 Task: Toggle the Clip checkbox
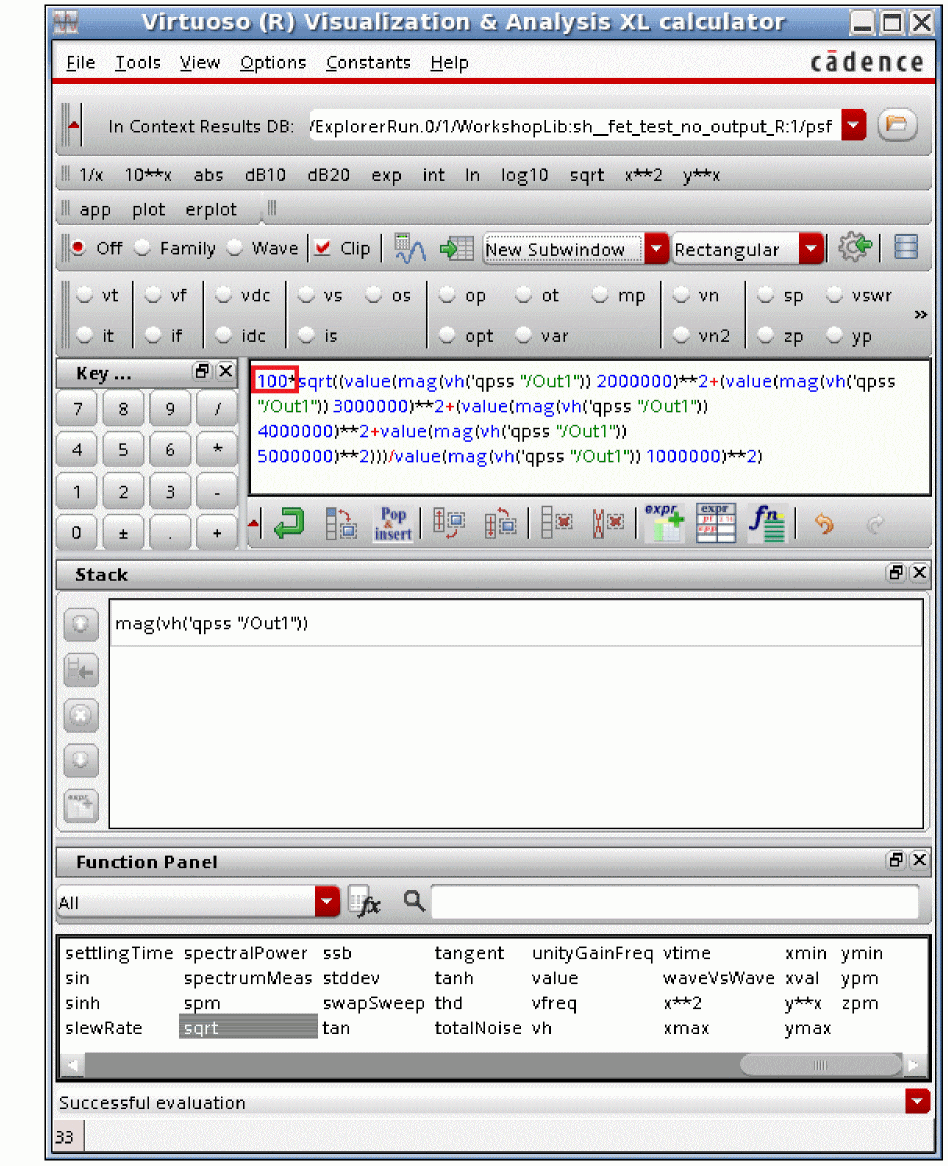point(322,248)
